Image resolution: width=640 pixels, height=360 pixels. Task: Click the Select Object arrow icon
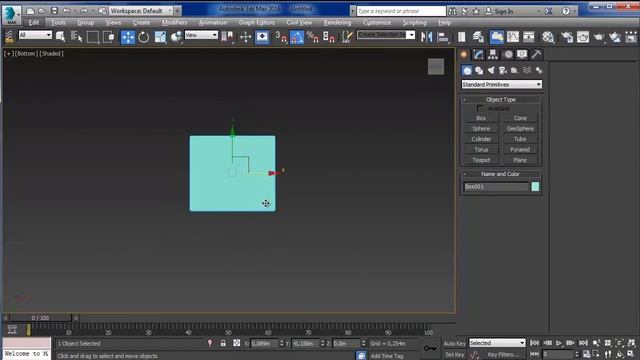pyautogui.click(x=60, y=37)
